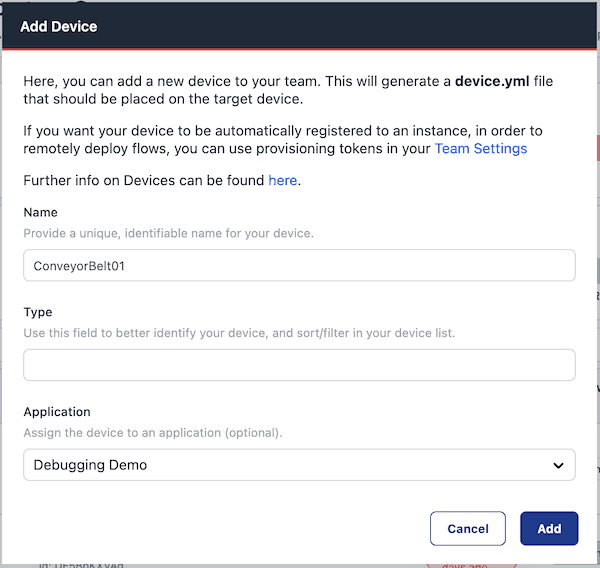Click the Name field containing ConveyorBelt01

tap(299, 265)
